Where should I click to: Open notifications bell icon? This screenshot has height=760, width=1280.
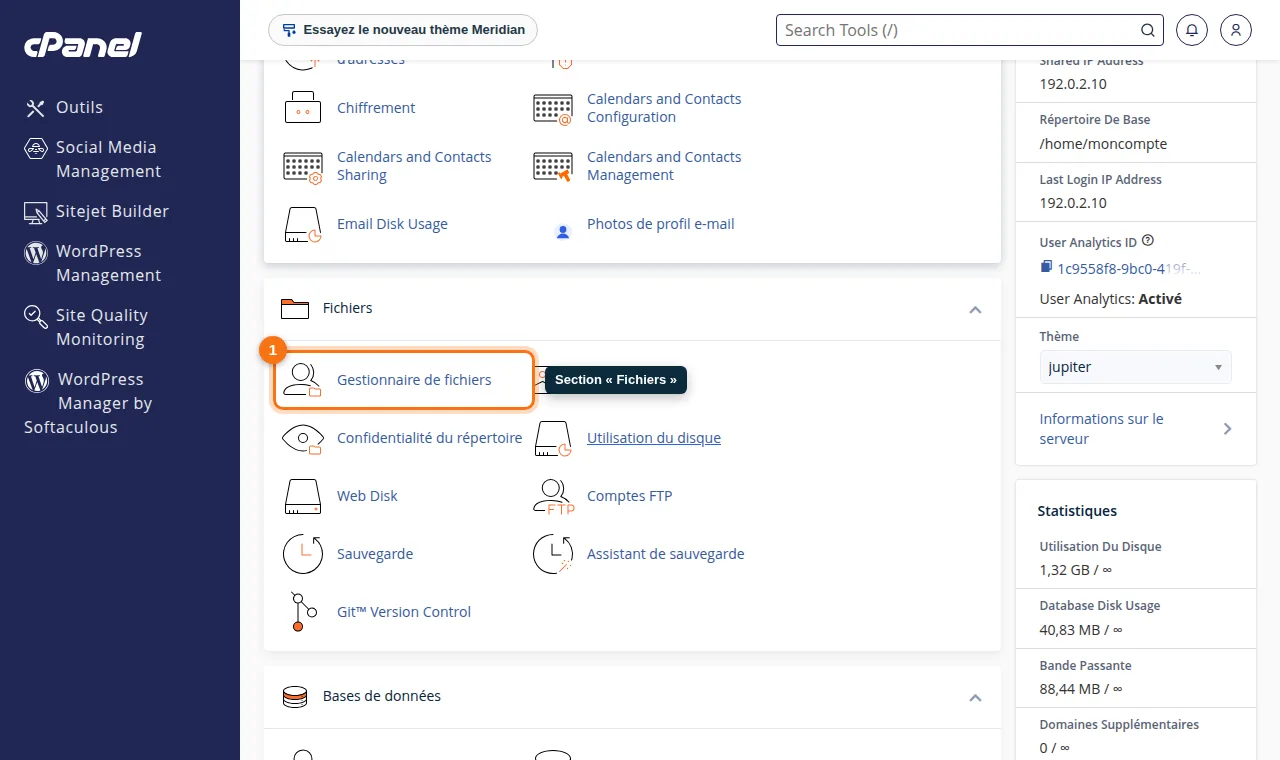tap(1192, 30)
